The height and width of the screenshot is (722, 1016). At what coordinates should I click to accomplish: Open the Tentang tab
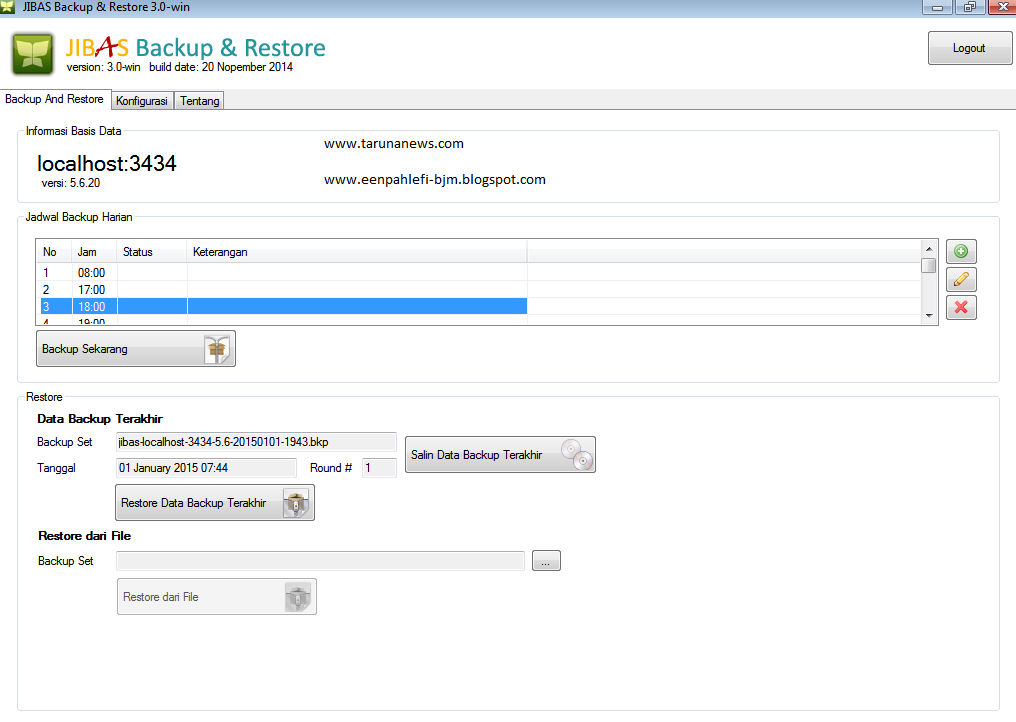pos(198,100)
